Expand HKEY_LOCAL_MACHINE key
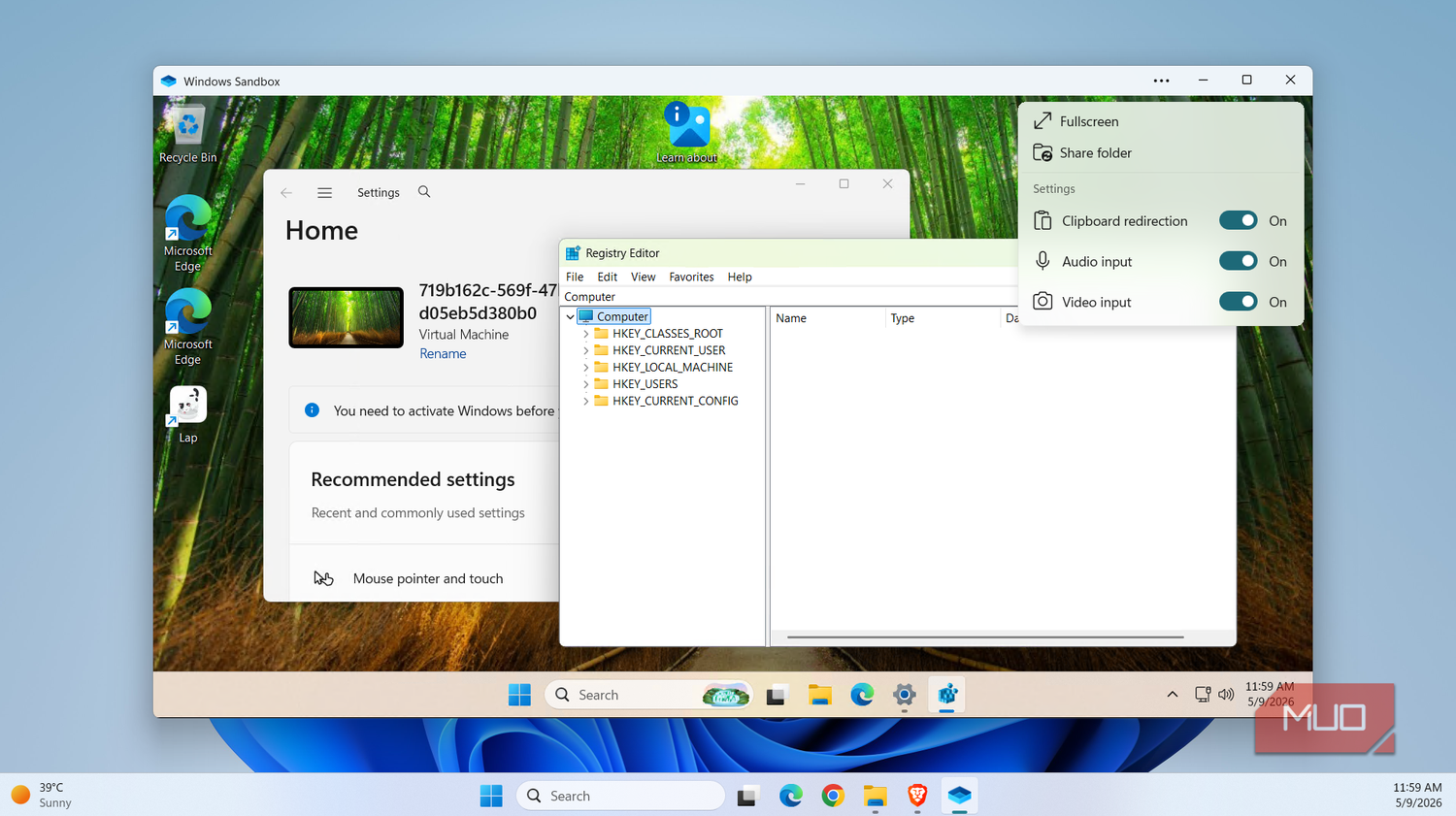This screenshot has height=816, width=1456. click(585, 368)
